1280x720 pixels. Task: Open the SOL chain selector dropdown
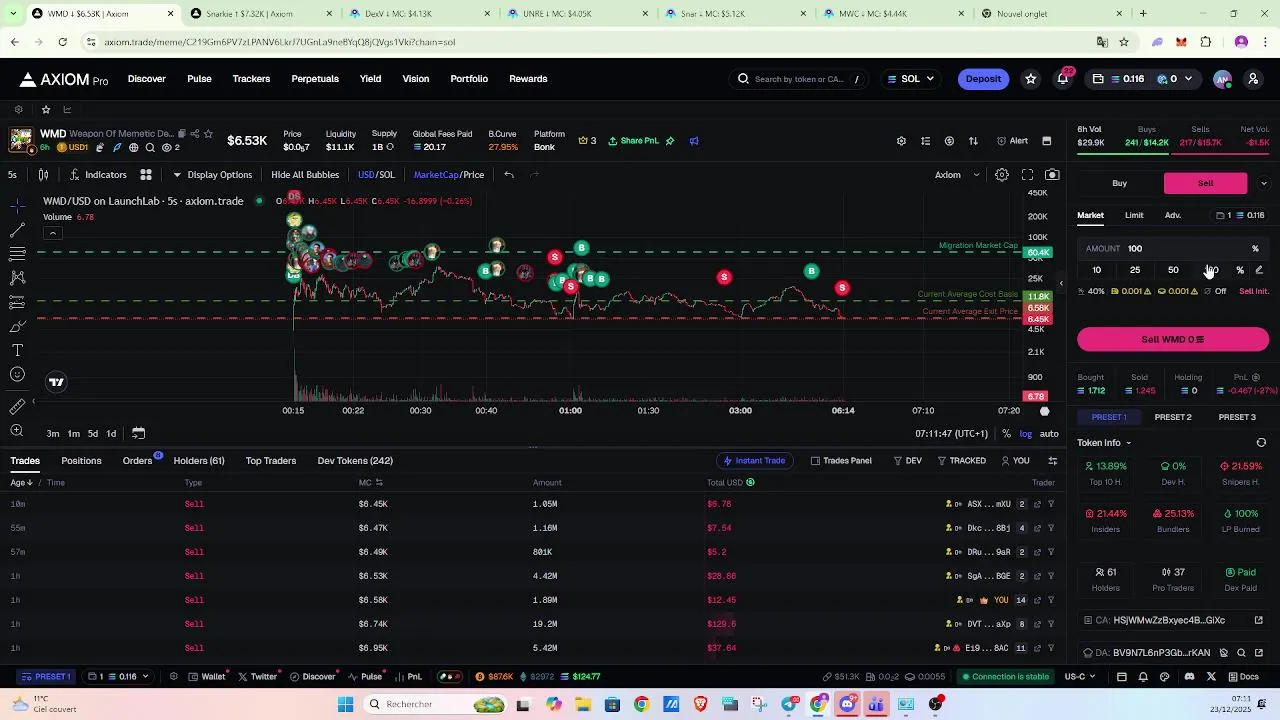910,79
